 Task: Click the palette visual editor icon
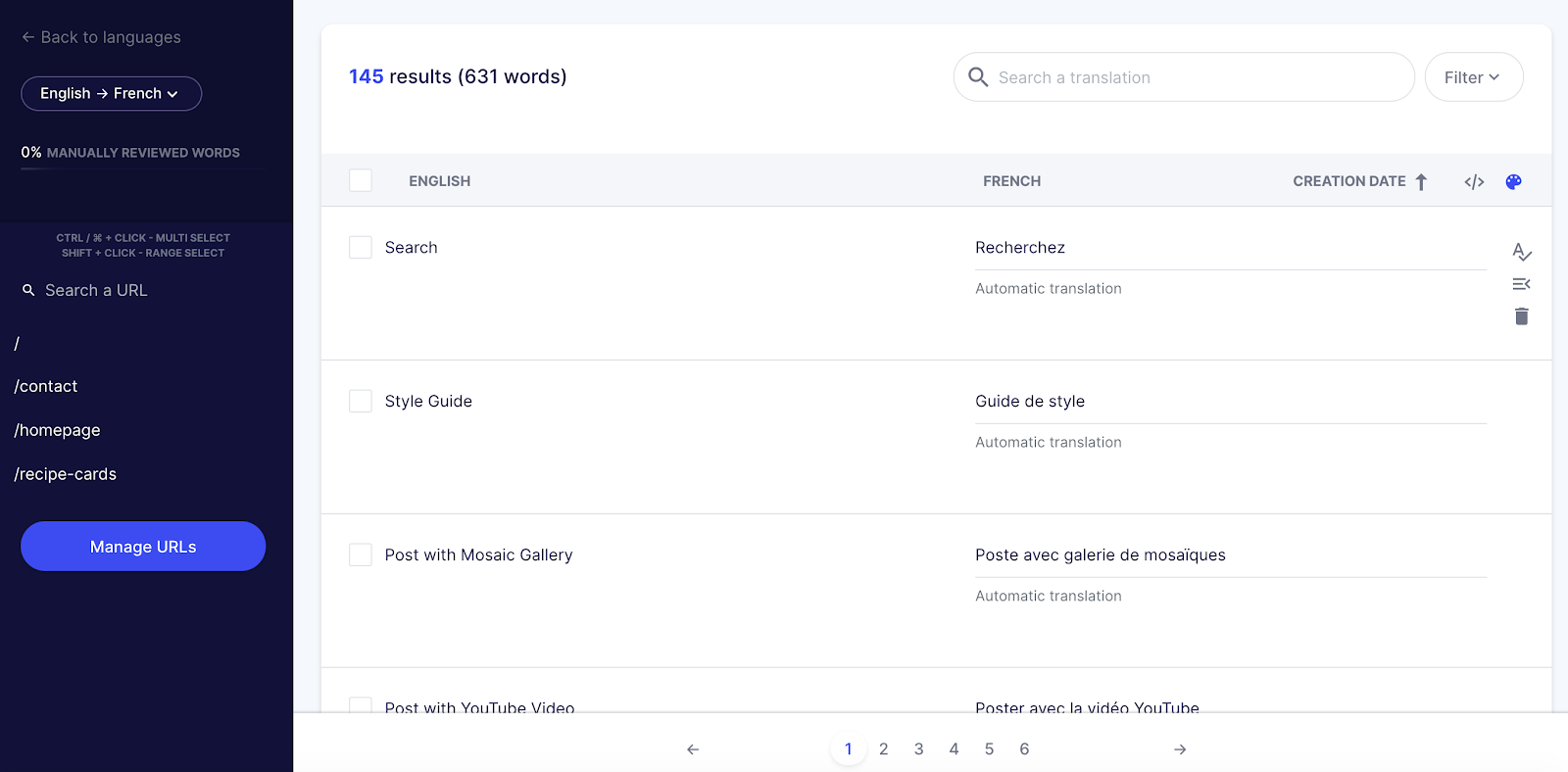(x=1513, y=181)
